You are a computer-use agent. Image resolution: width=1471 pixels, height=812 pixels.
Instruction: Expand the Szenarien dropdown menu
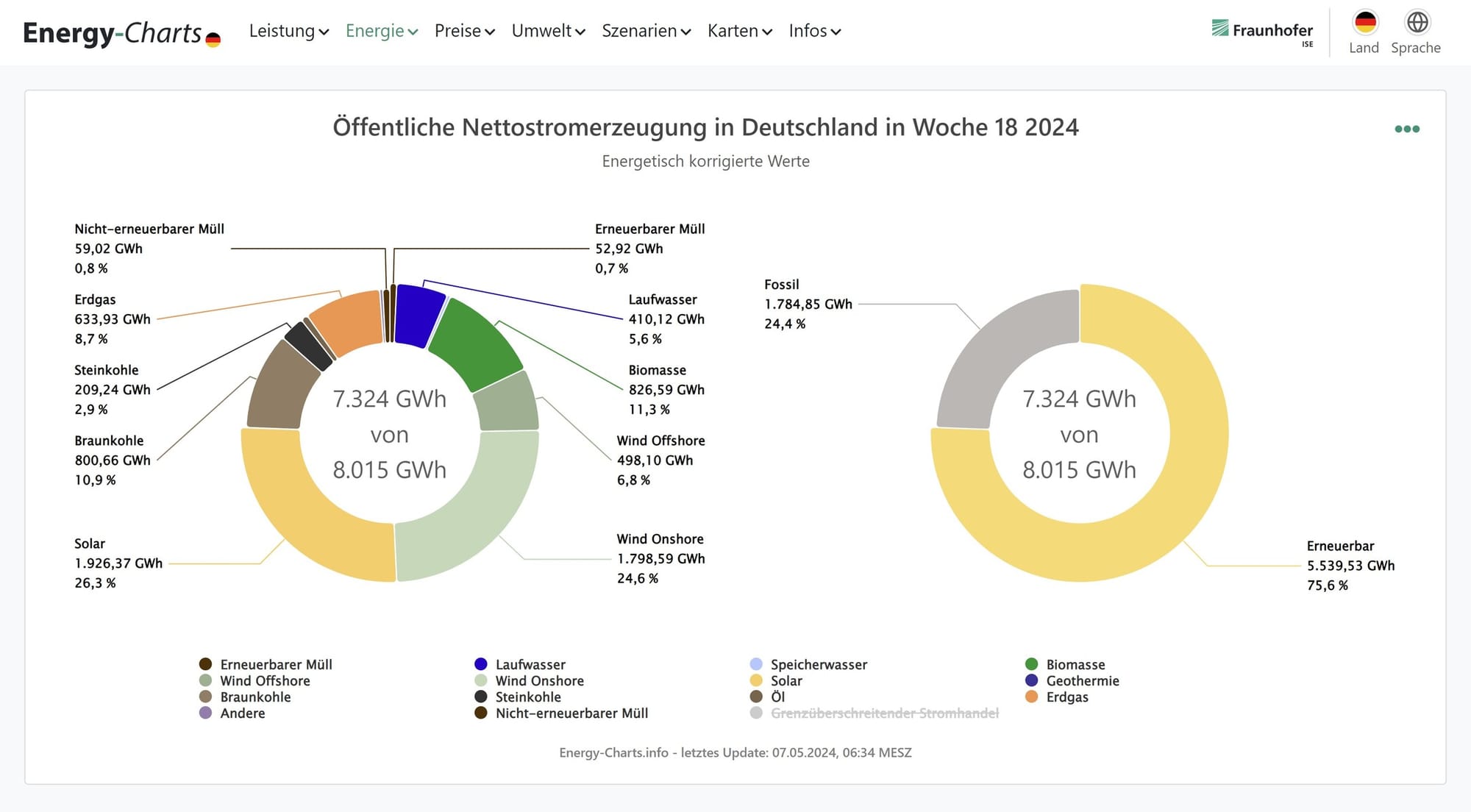tap(646, 31)
